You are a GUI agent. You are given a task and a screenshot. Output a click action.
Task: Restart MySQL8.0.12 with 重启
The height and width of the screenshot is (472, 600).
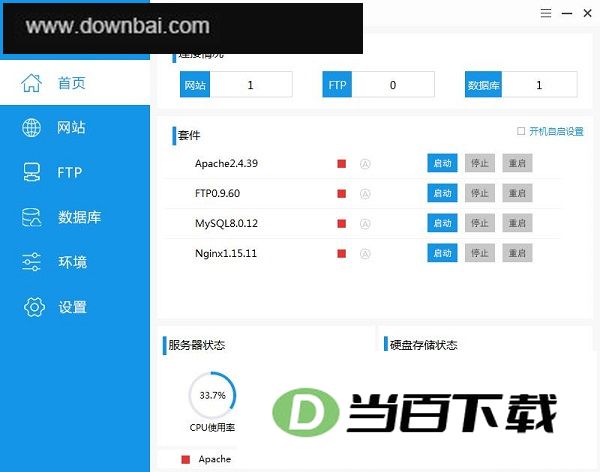[x=517, y=223]
